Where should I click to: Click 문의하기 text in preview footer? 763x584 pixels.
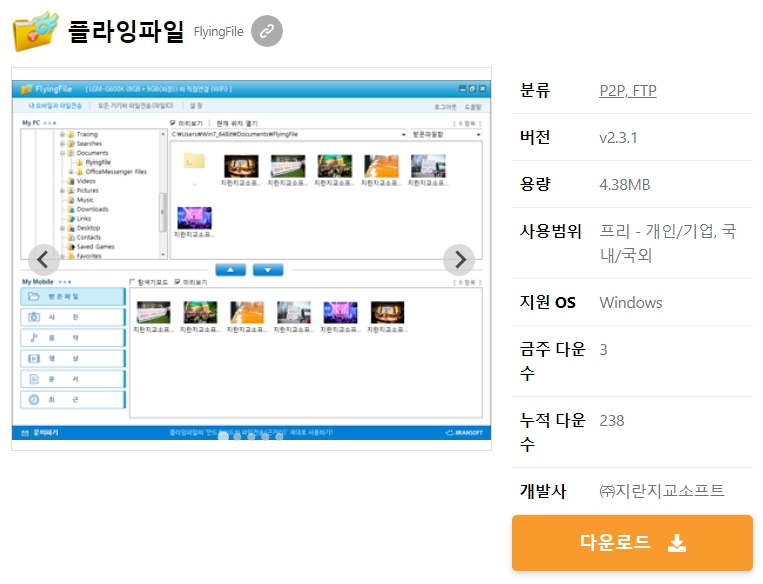point(46,433)
